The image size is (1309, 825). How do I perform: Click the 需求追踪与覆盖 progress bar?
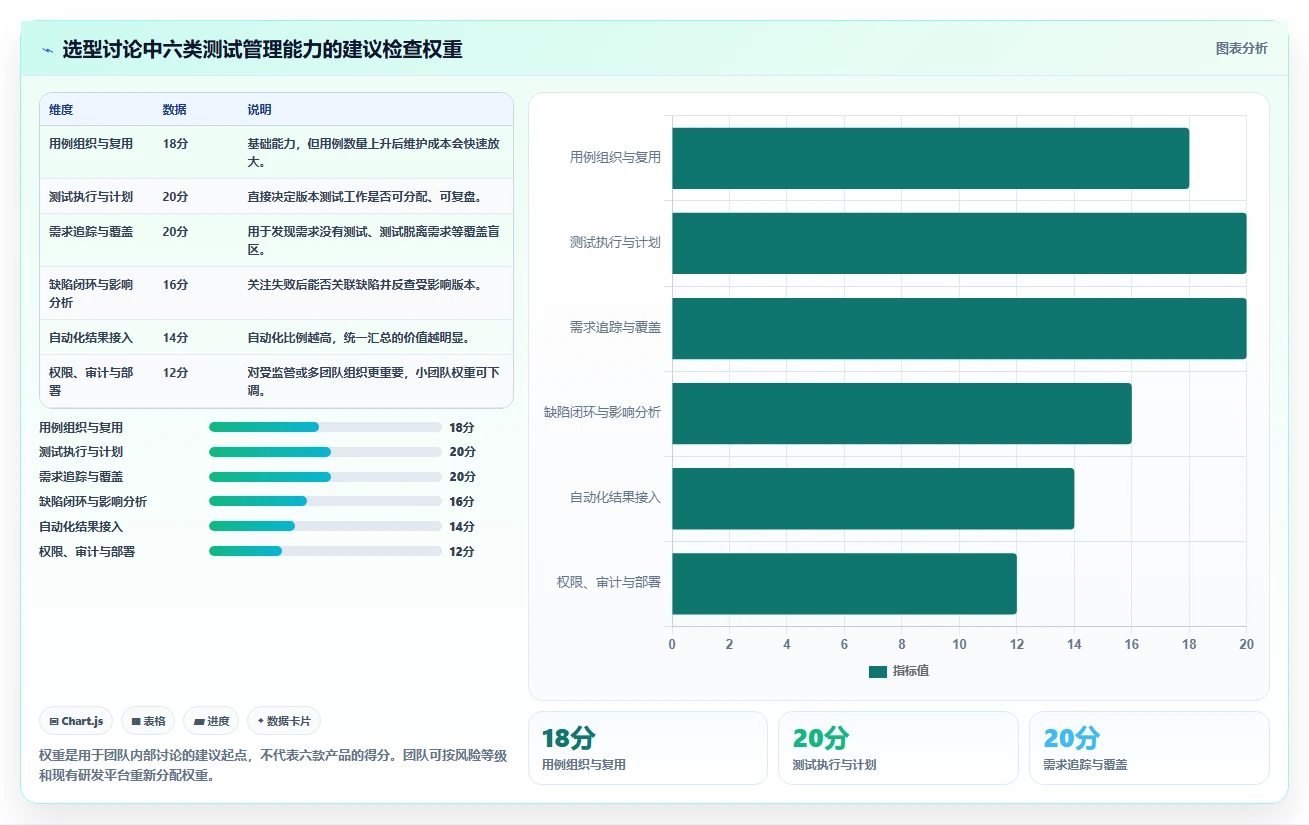pyautogui.click(x=325, y=477)
